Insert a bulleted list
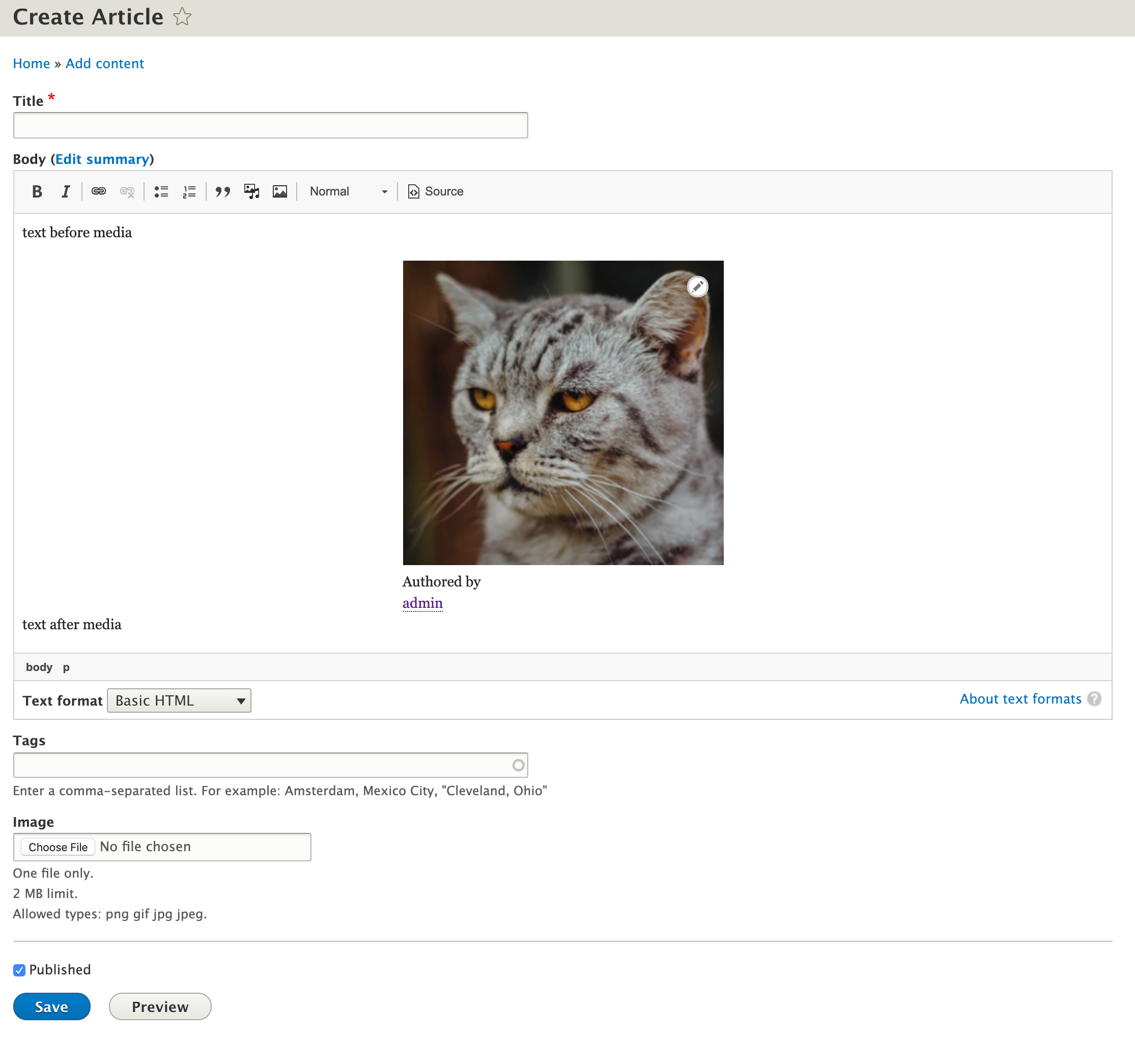 pos(161,191)
